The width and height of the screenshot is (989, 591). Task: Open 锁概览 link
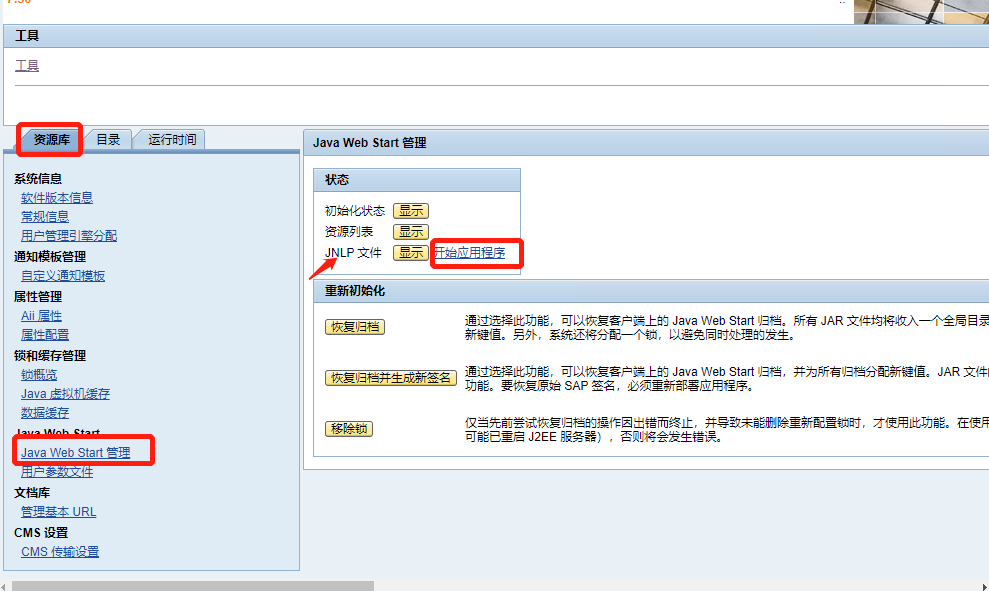(39, 375)
